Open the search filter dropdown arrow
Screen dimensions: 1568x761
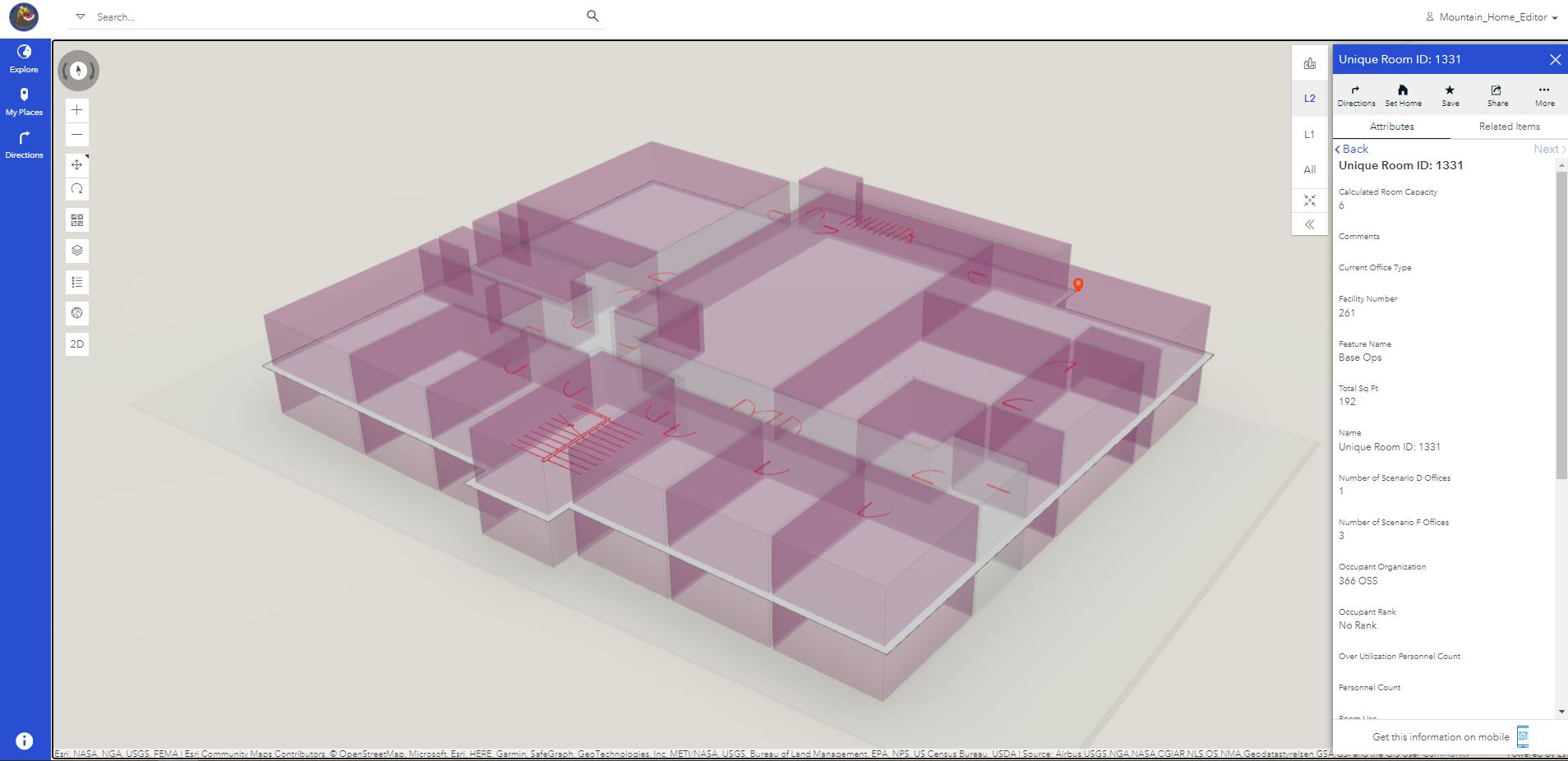point(80,16)
